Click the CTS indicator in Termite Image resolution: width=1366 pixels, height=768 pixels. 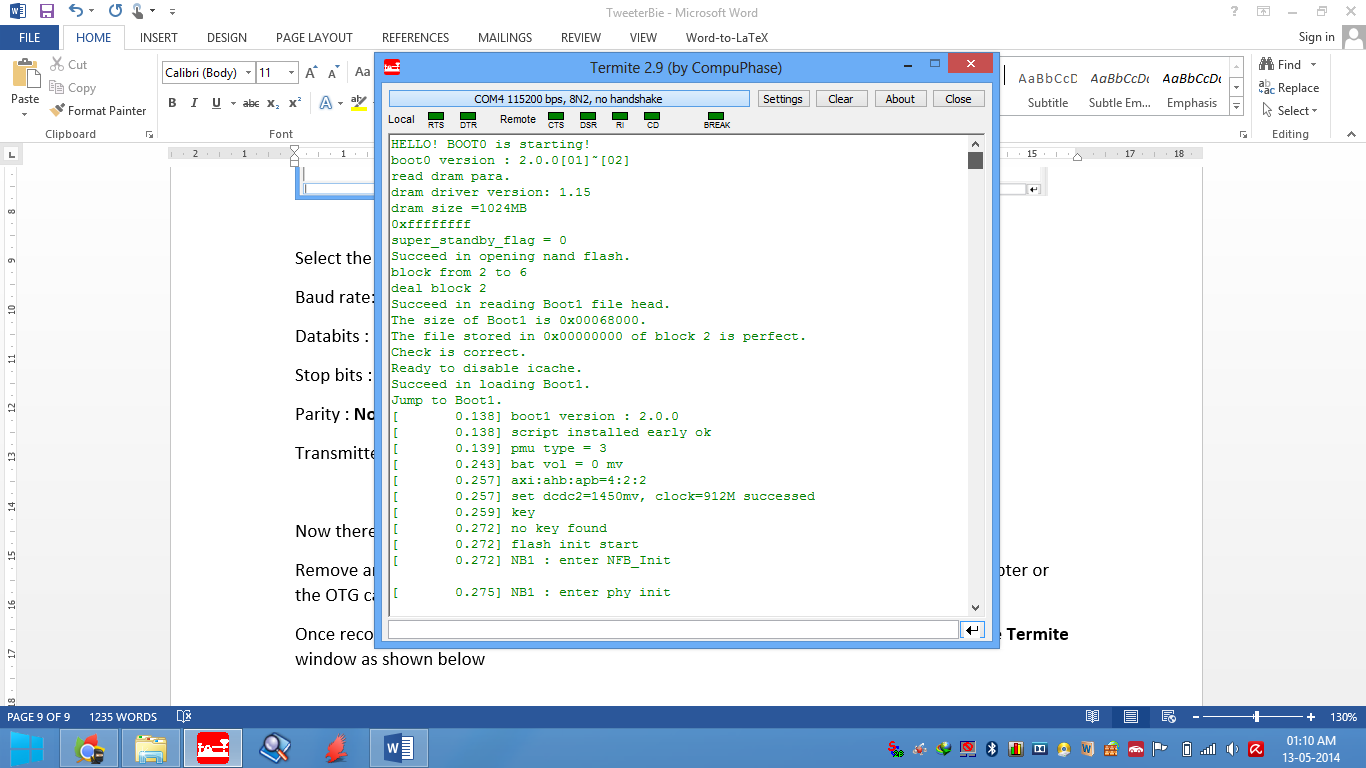pos(556,117)
